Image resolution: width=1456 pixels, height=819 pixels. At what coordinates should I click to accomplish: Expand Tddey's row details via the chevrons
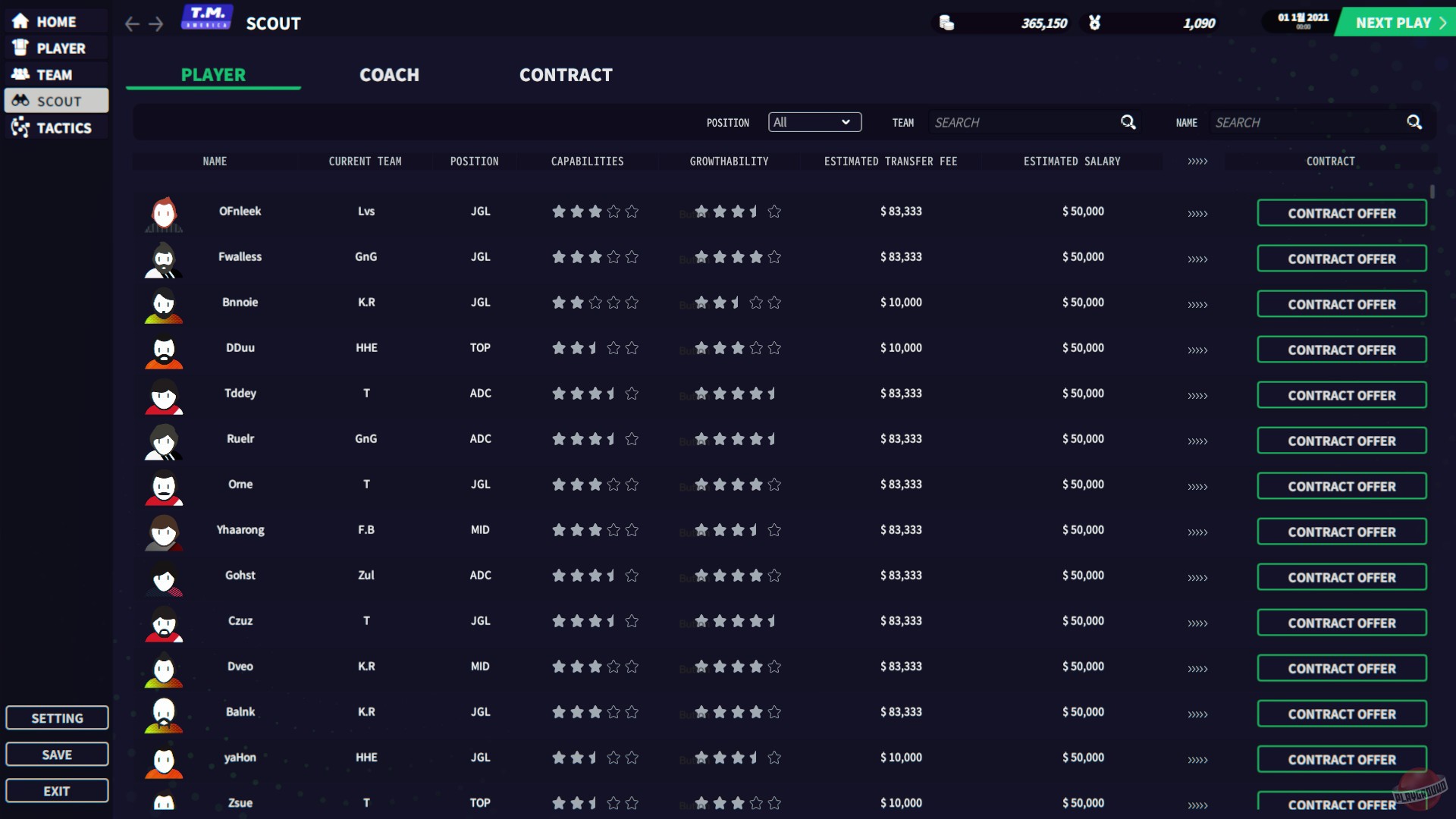tap(1197, 396)
